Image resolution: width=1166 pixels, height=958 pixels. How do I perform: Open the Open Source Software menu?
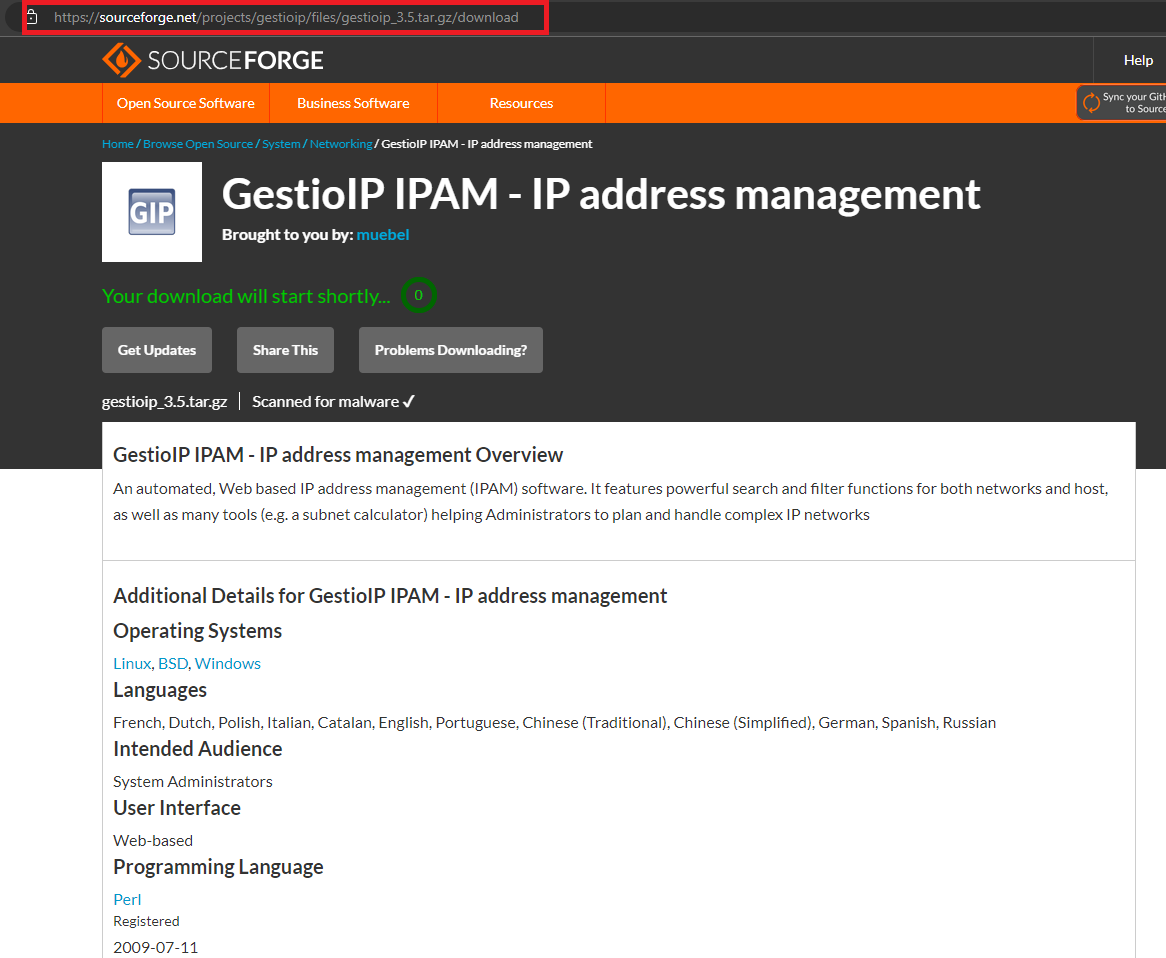pos(185,103)
